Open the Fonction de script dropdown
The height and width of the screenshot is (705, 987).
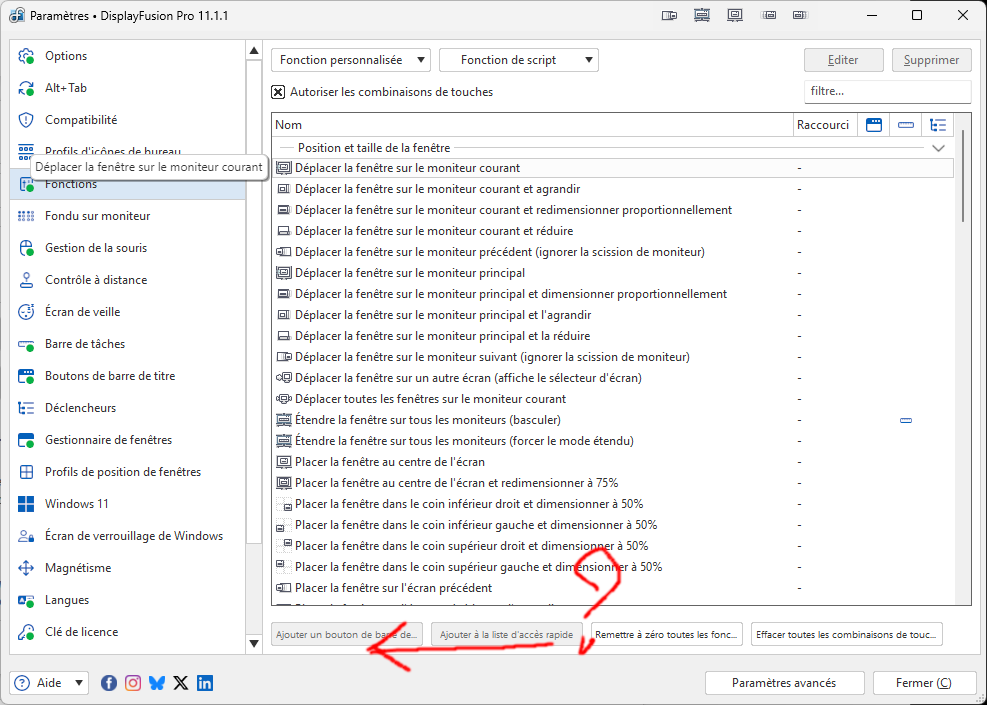(x=518, y=60)
